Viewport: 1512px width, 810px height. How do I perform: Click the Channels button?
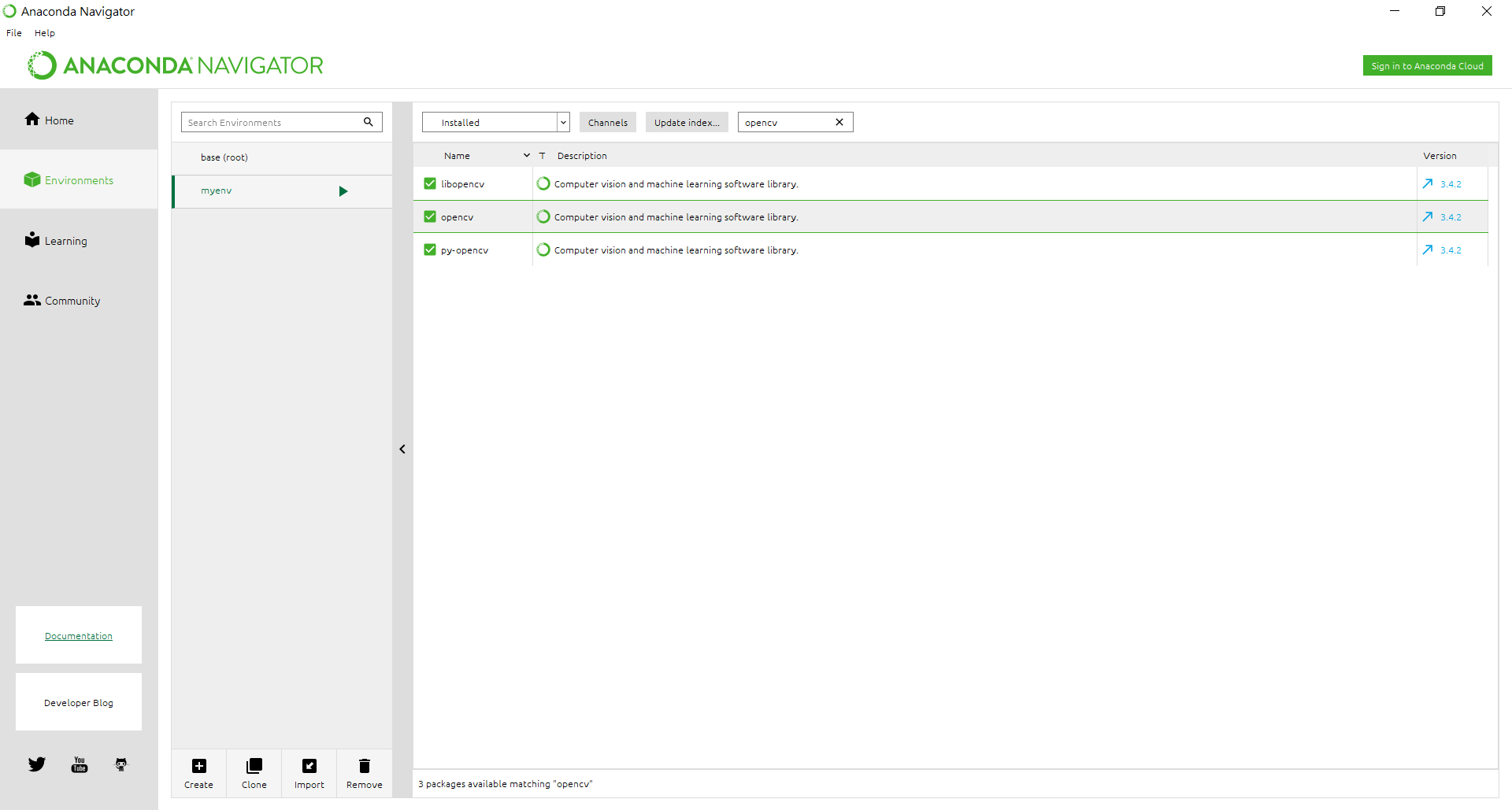(608, 122)
